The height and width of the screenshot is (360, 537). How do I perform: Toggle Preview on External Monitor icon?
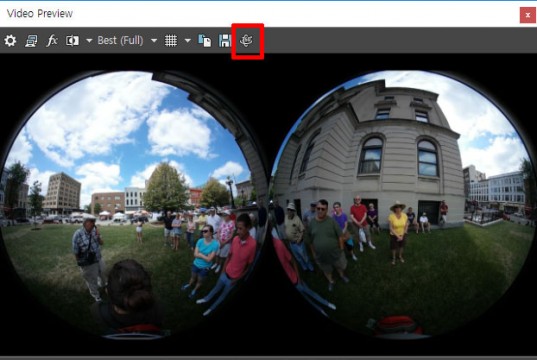(x=31, y=41)
